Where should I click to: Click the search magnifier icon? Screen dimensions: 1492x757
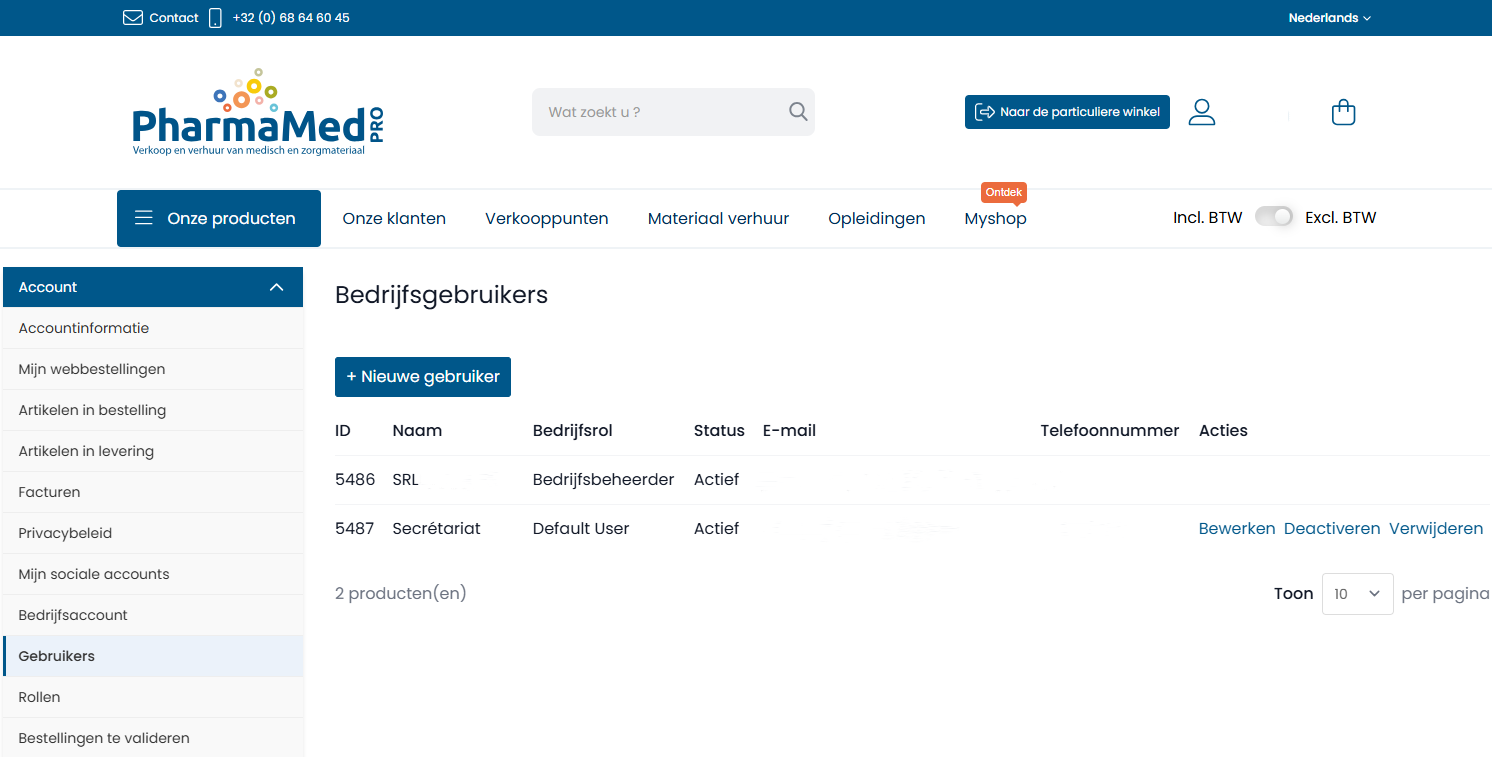[x=797, y=112]
